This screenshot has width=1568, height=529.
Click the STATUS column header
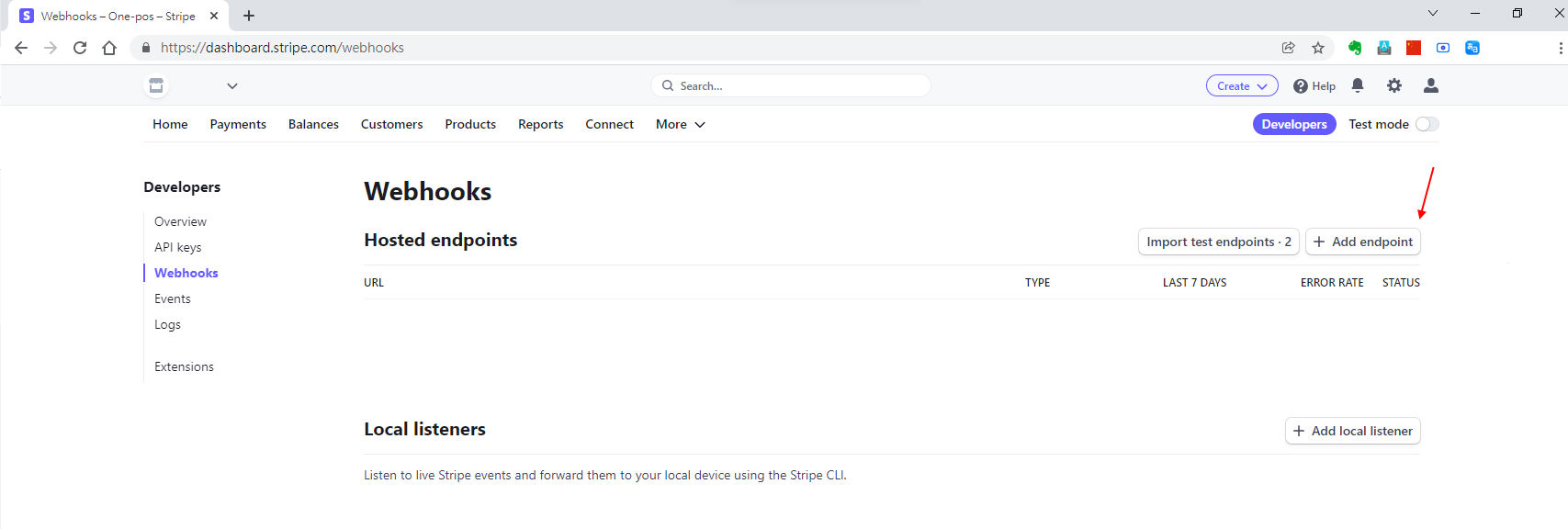(x=1401, y=283)
